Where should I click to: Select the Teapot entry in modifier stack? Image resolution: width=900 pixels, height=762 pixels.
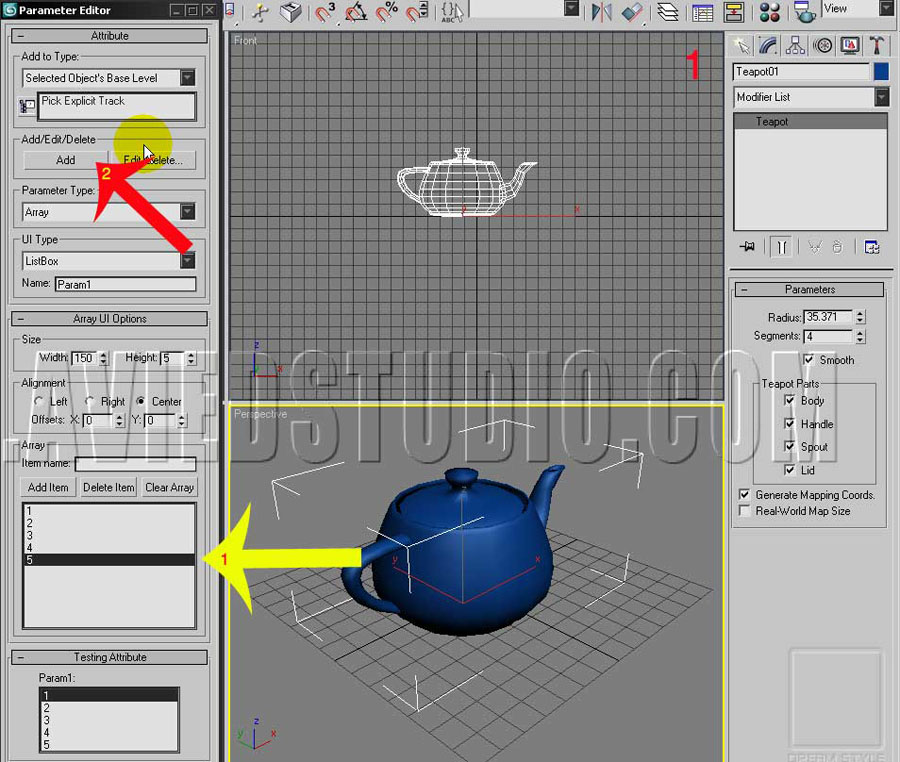coord(810,121)
